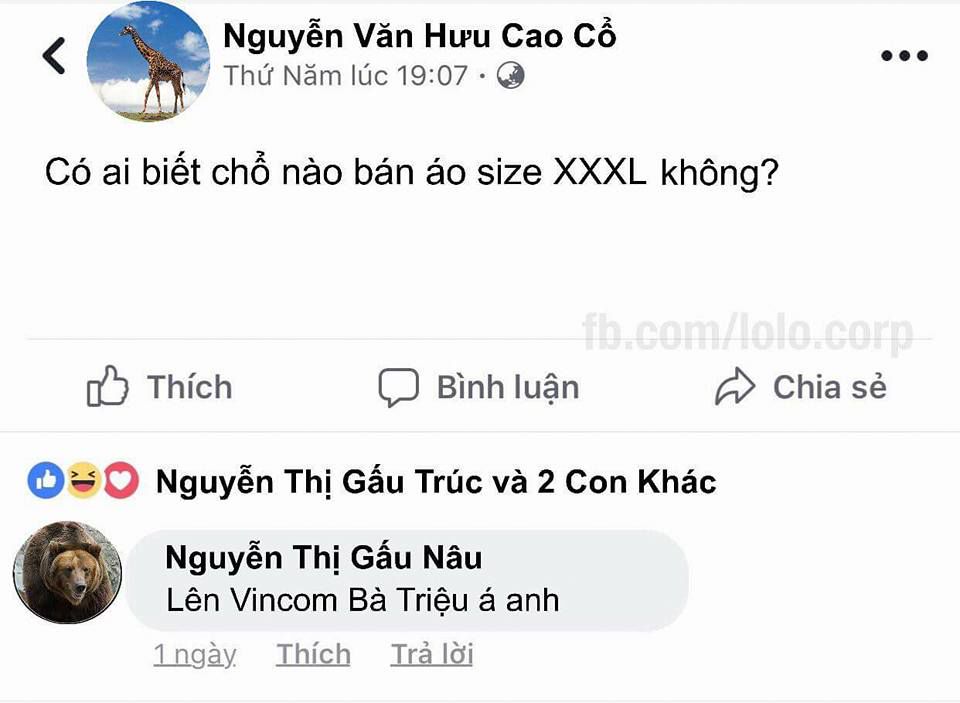
Task: Tap the thumbs-up Thích icon
Action: pyautogui.click(x=108, y=386)
